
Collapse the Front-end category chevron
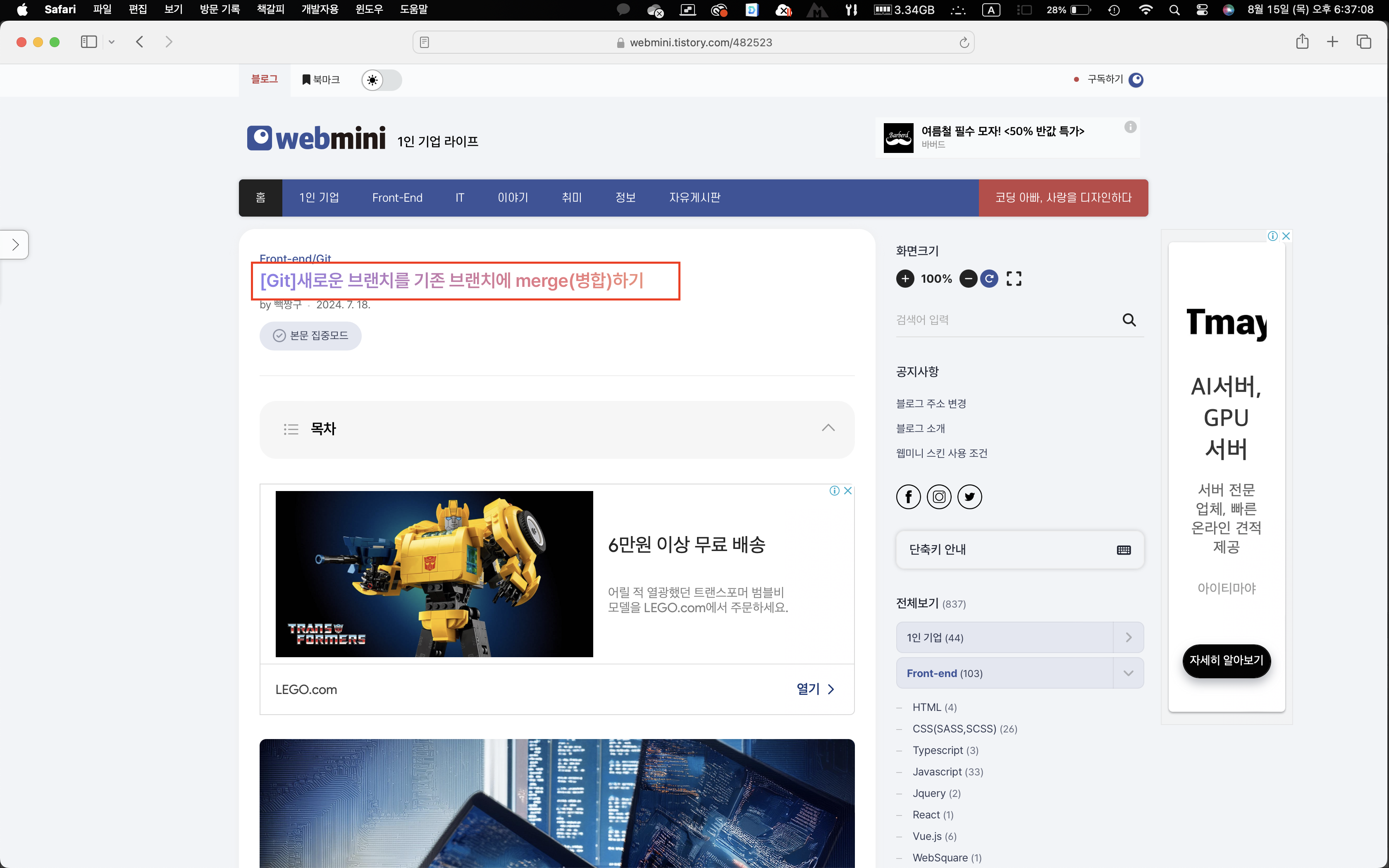1128,673
